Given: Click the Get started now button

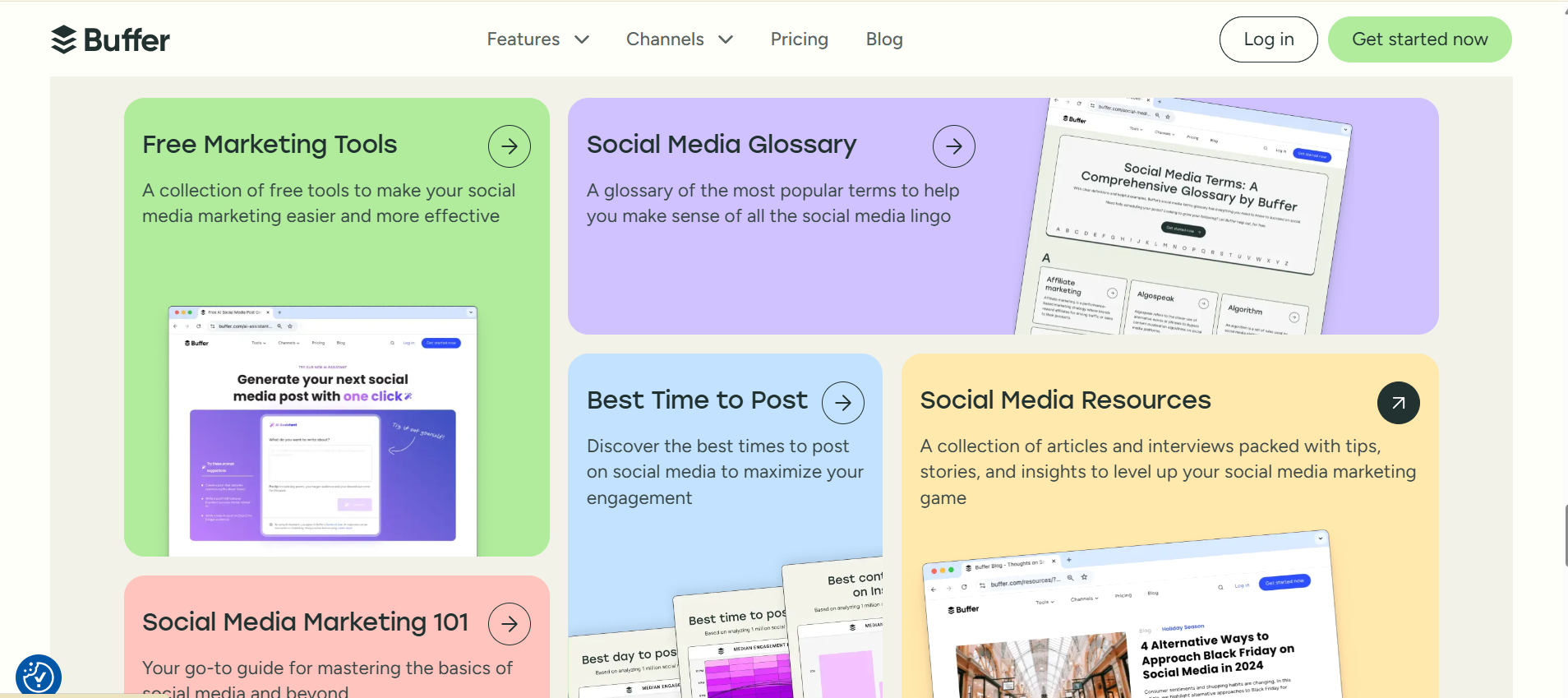Looking at the screenshot, I should pos(1420,39).
